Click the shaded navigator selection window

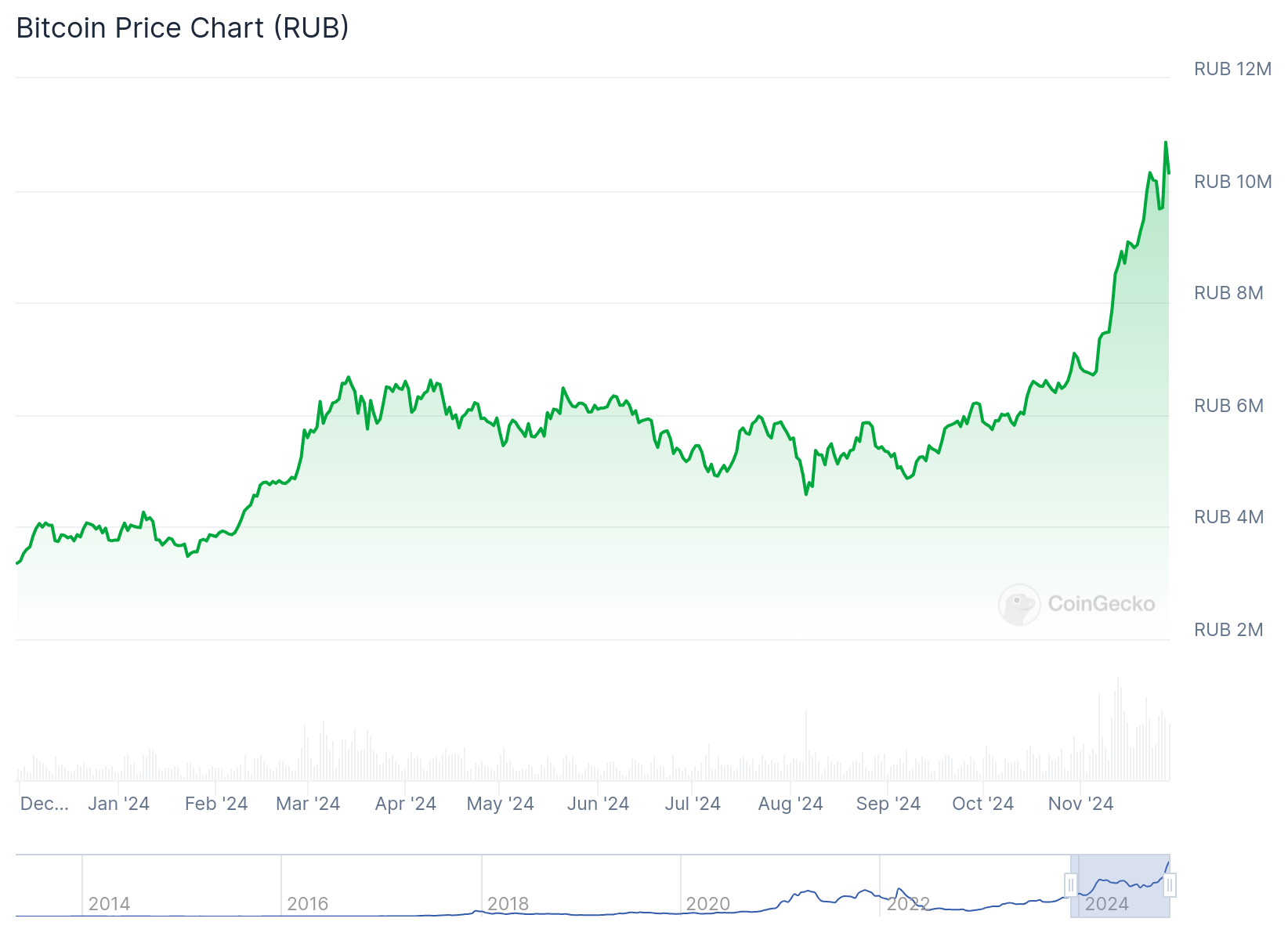click(x=1120, y=886)
